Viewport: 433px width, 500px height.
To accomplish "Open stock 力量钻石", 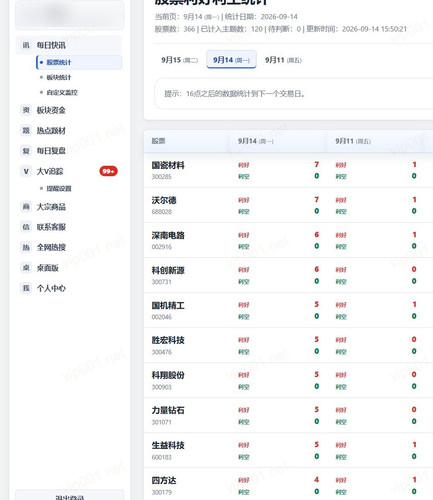I will tap(168, 410).
